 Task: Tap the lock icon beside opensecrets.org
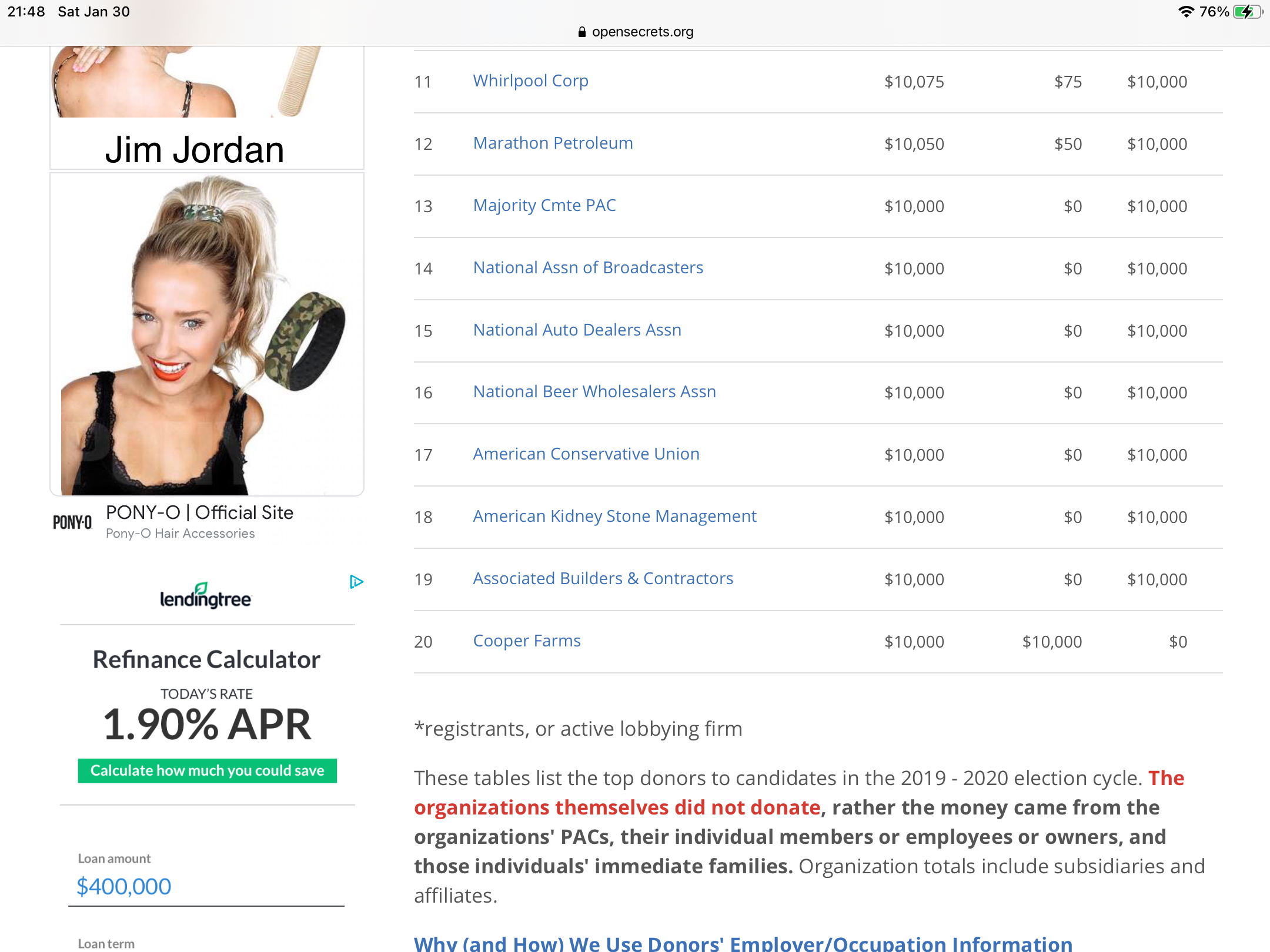581,32
